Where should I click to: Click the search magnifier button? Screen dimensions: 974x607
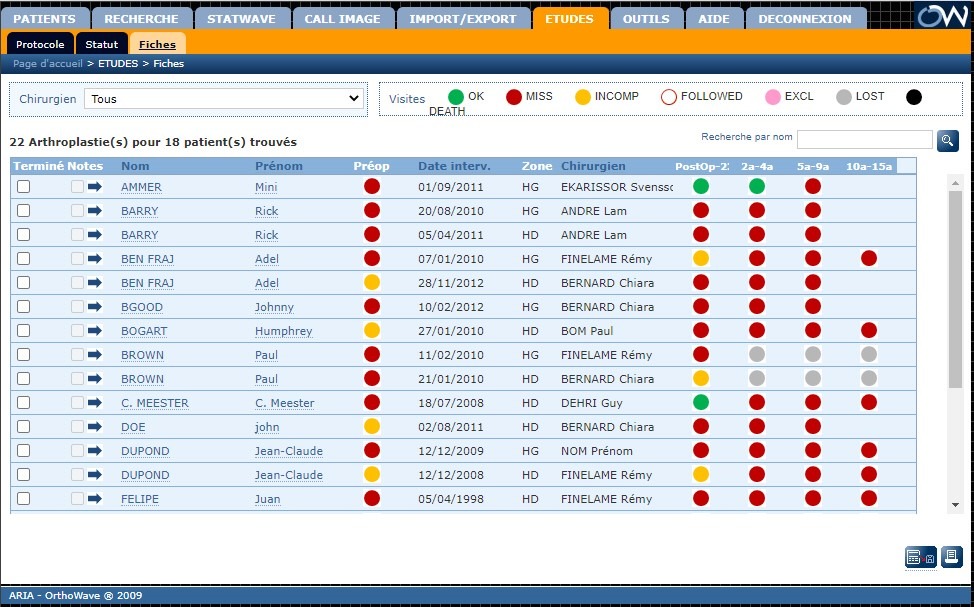click(x=947, y=140)
